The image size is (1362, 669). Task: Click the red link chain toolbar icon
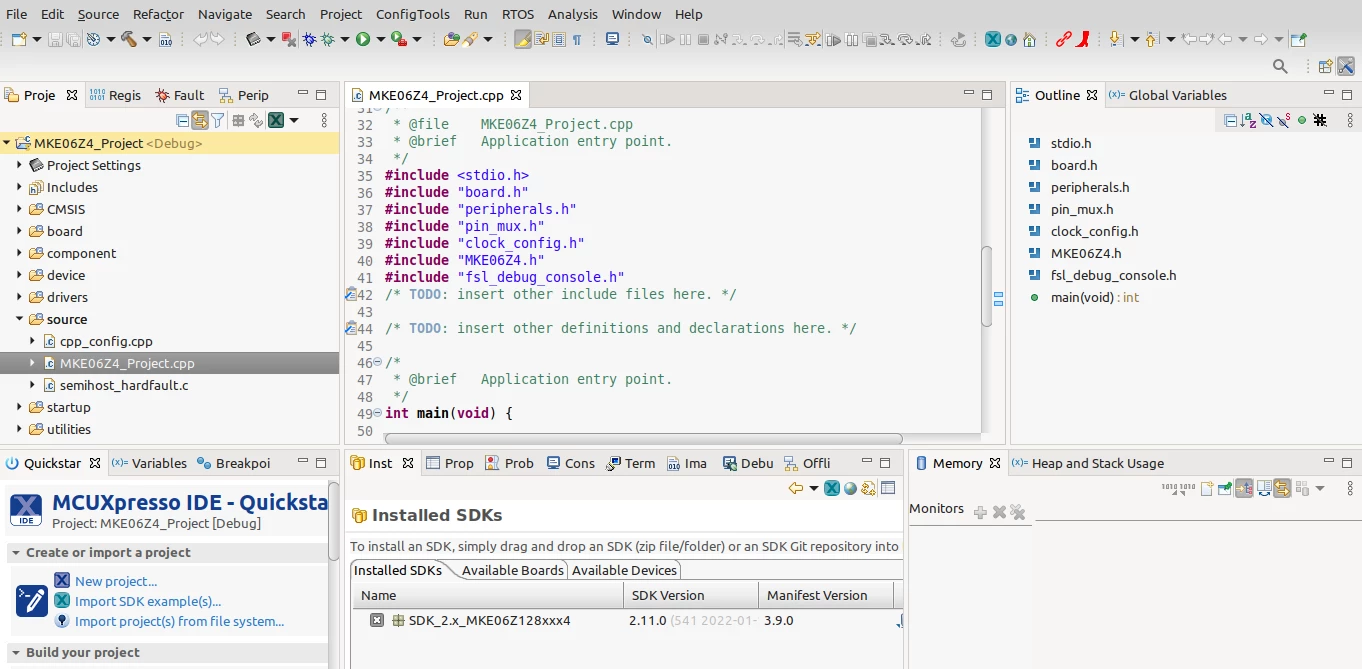pyautogui.click(x=1064, y=39)
